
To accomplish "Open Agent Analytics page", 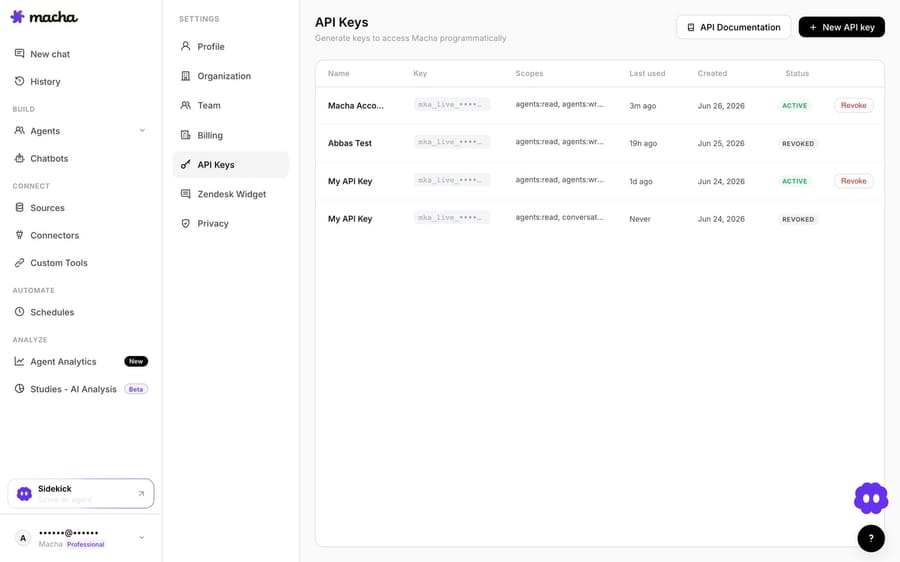I will click(x=80, y=361).
